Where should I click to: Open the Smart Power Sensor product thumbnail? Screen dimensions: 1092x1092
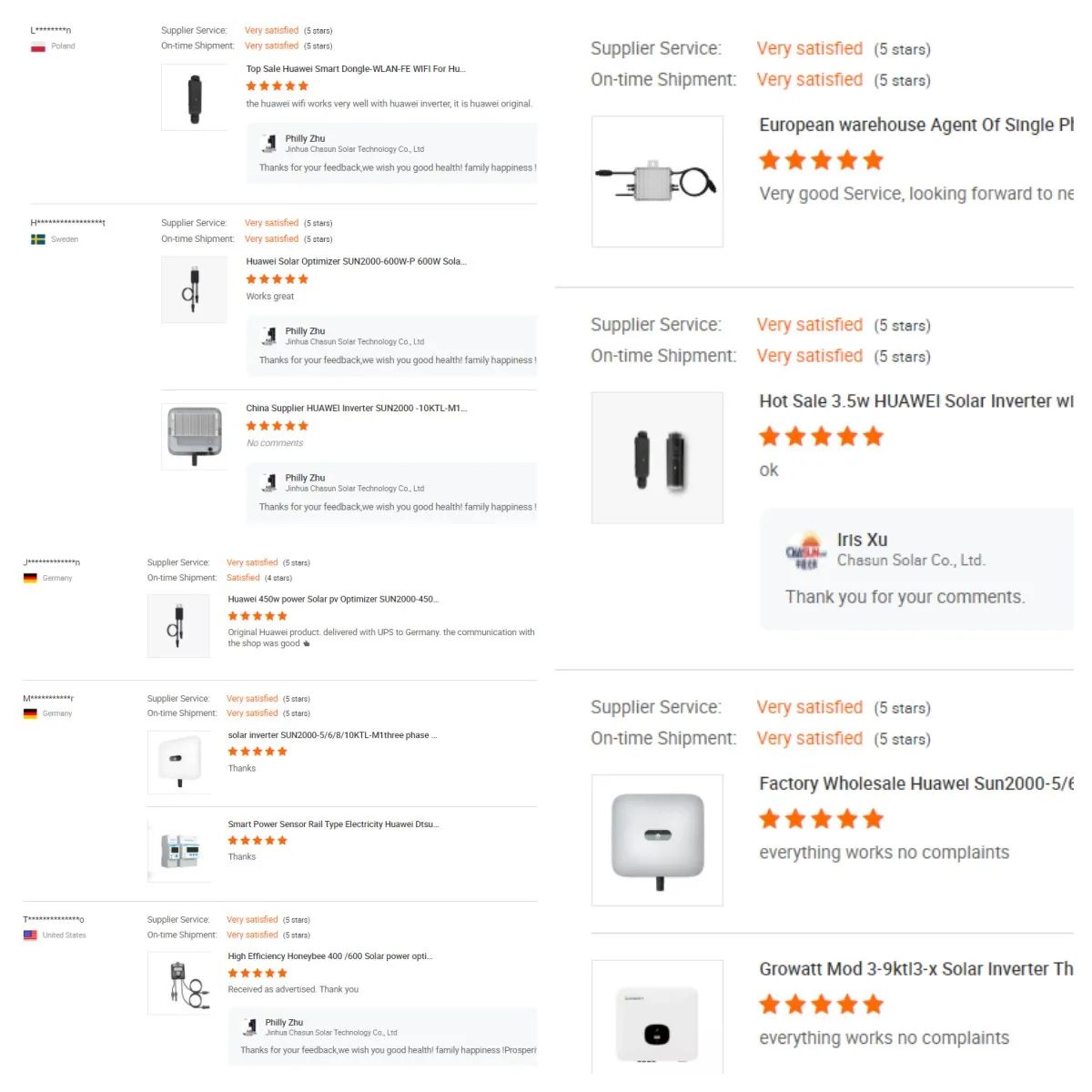[179, 851]
